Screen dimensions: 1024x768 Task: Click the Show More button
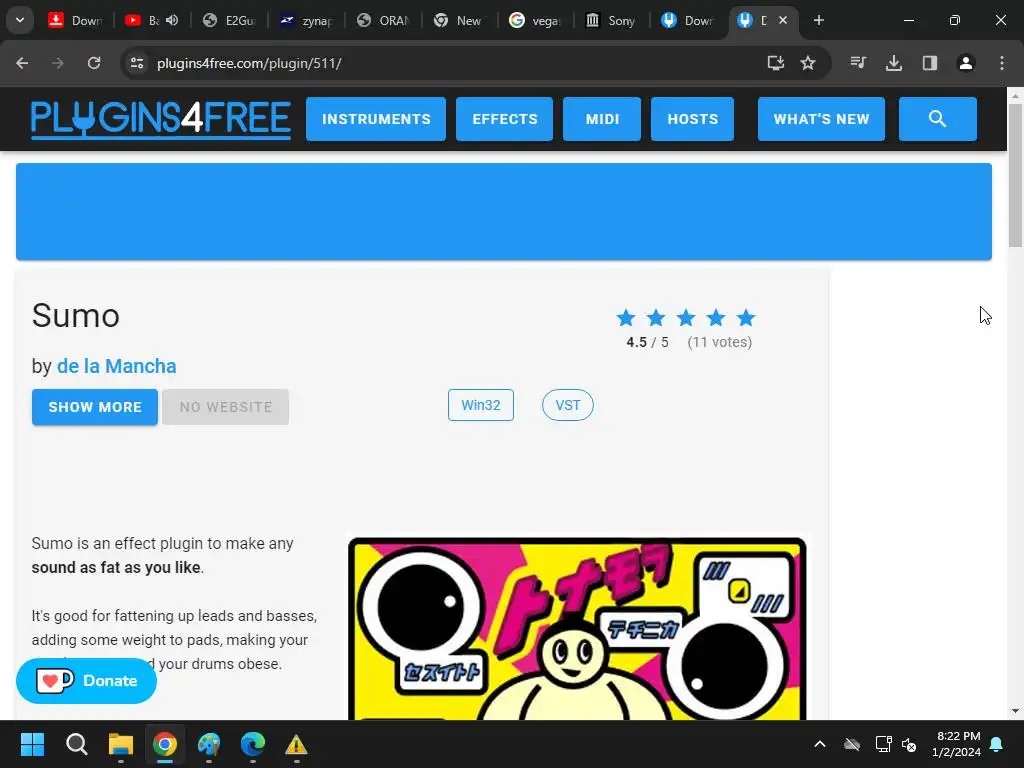tap(95, 407)
